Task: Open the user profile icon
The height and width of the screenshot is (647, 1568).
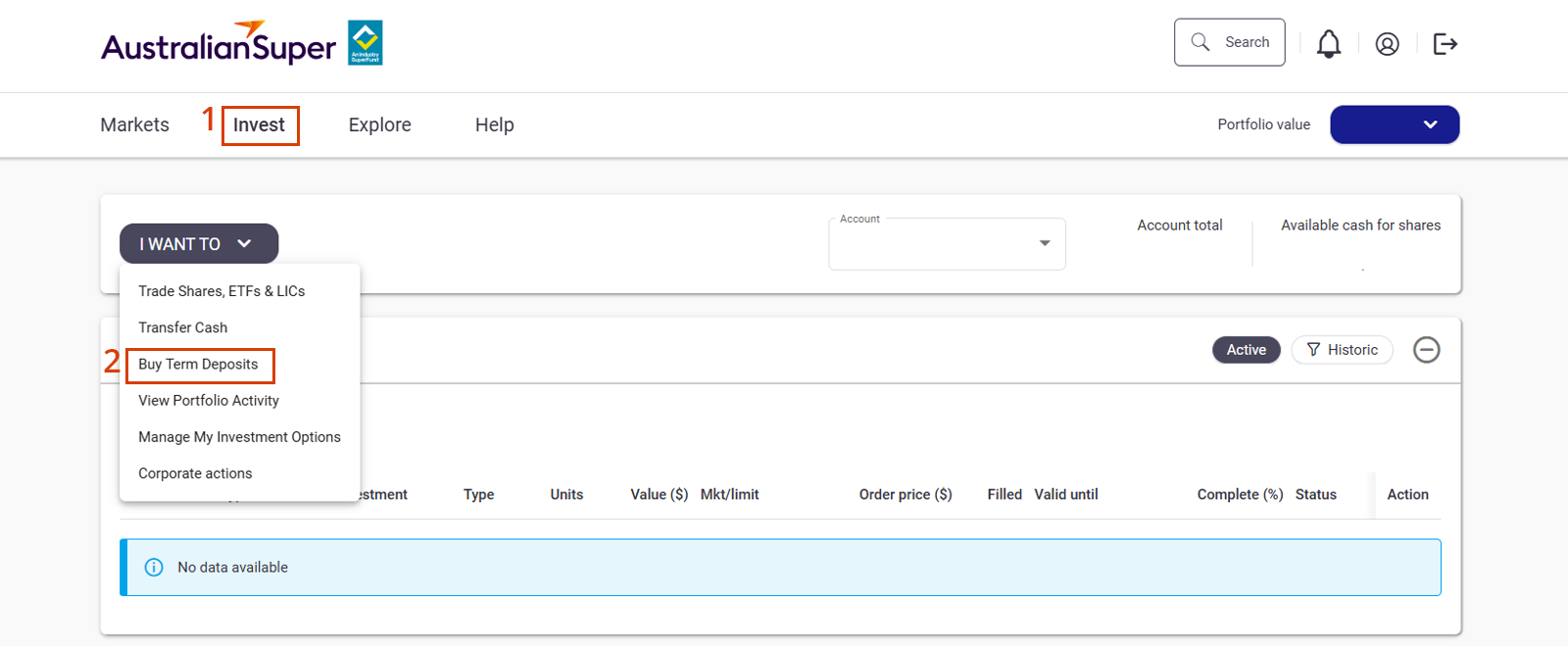Action: pos(1387,44)
